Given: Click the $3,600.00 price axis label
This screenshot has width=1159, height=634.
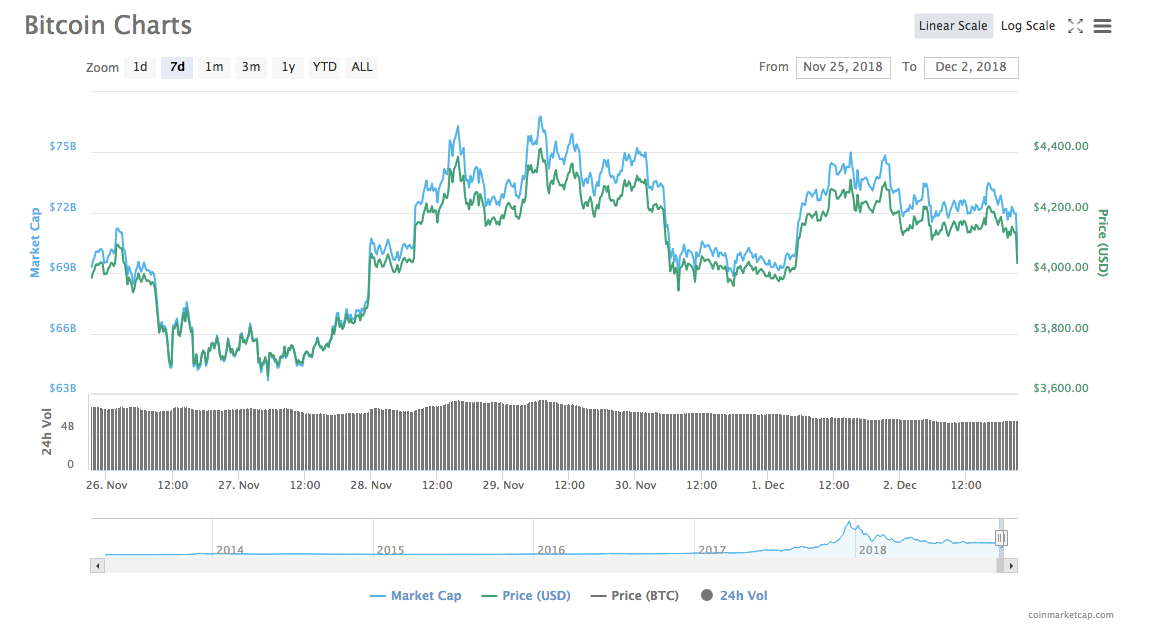Looking at the screenshot, I should click(x=1061, y=388).
